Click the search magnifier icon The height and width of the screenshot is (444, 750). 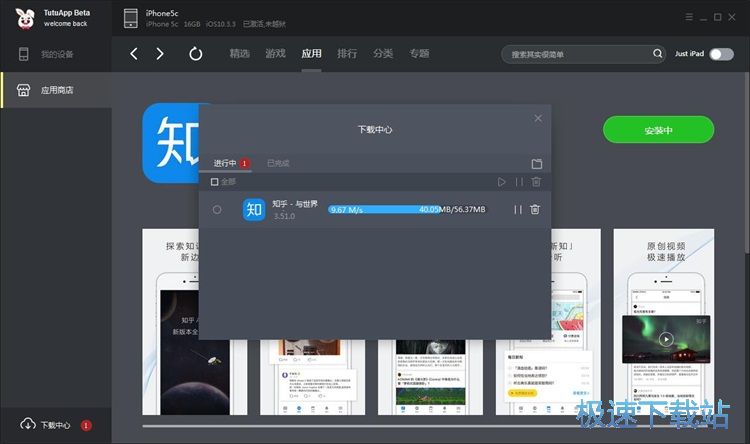pos(658,54)
